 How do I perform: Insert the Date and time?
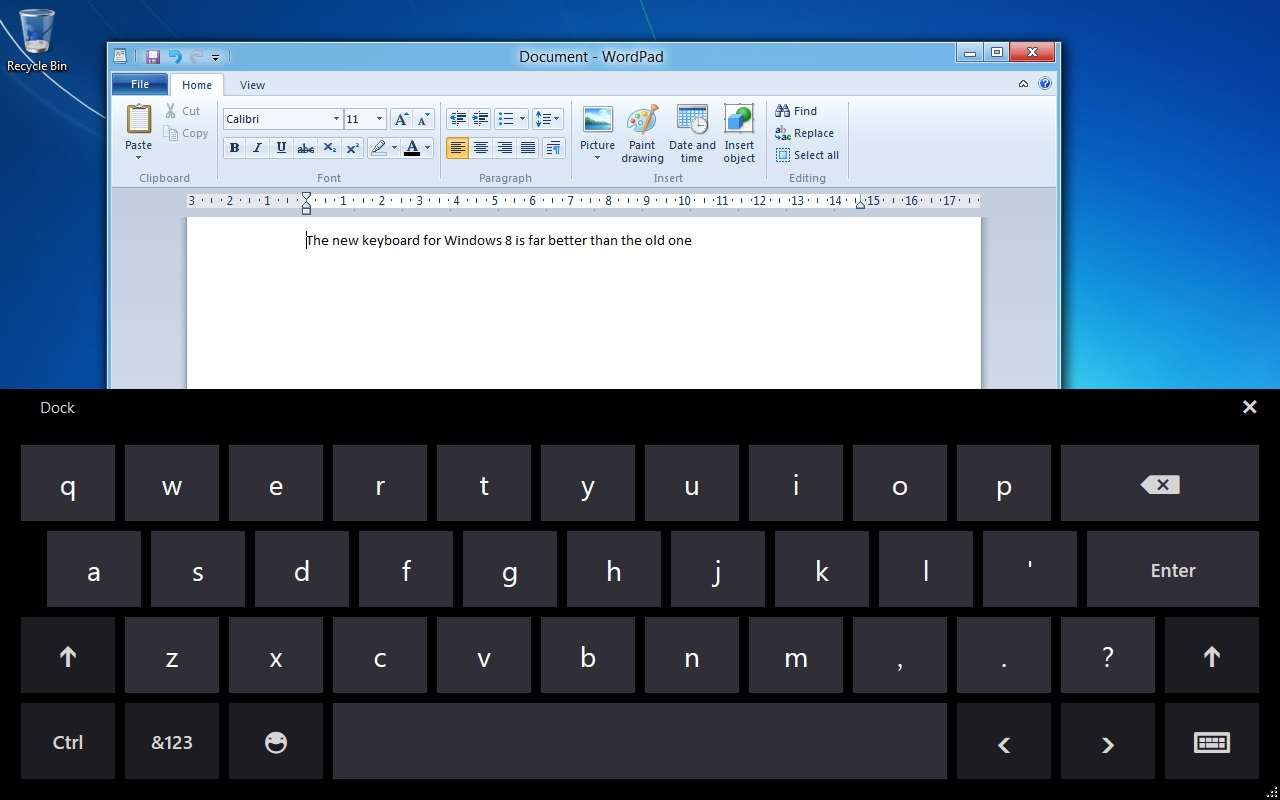tap(691, 133)
